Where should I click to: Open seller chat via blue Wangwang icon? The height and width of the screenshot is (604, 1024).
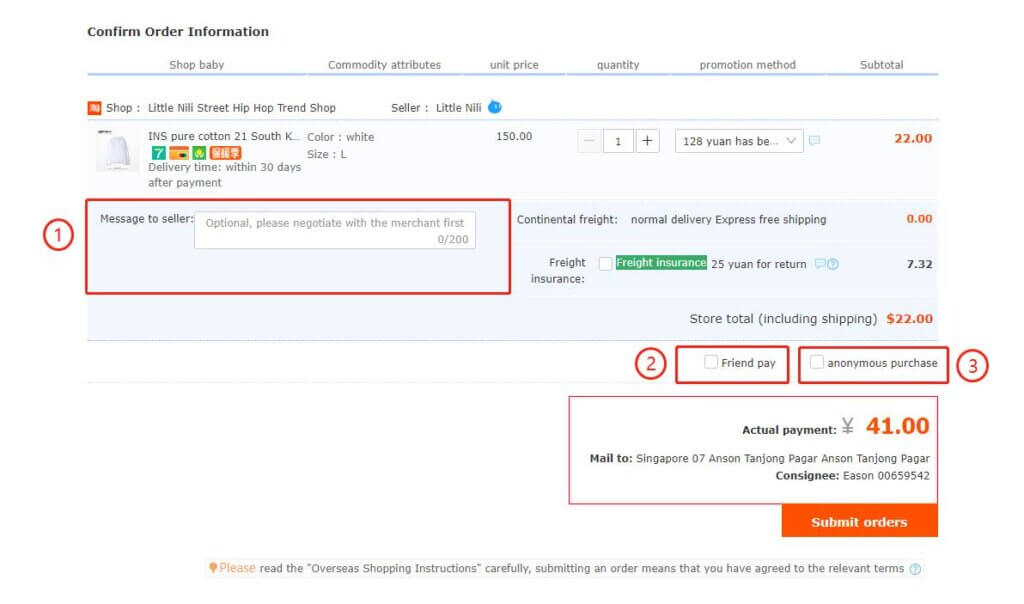point(495,107)
